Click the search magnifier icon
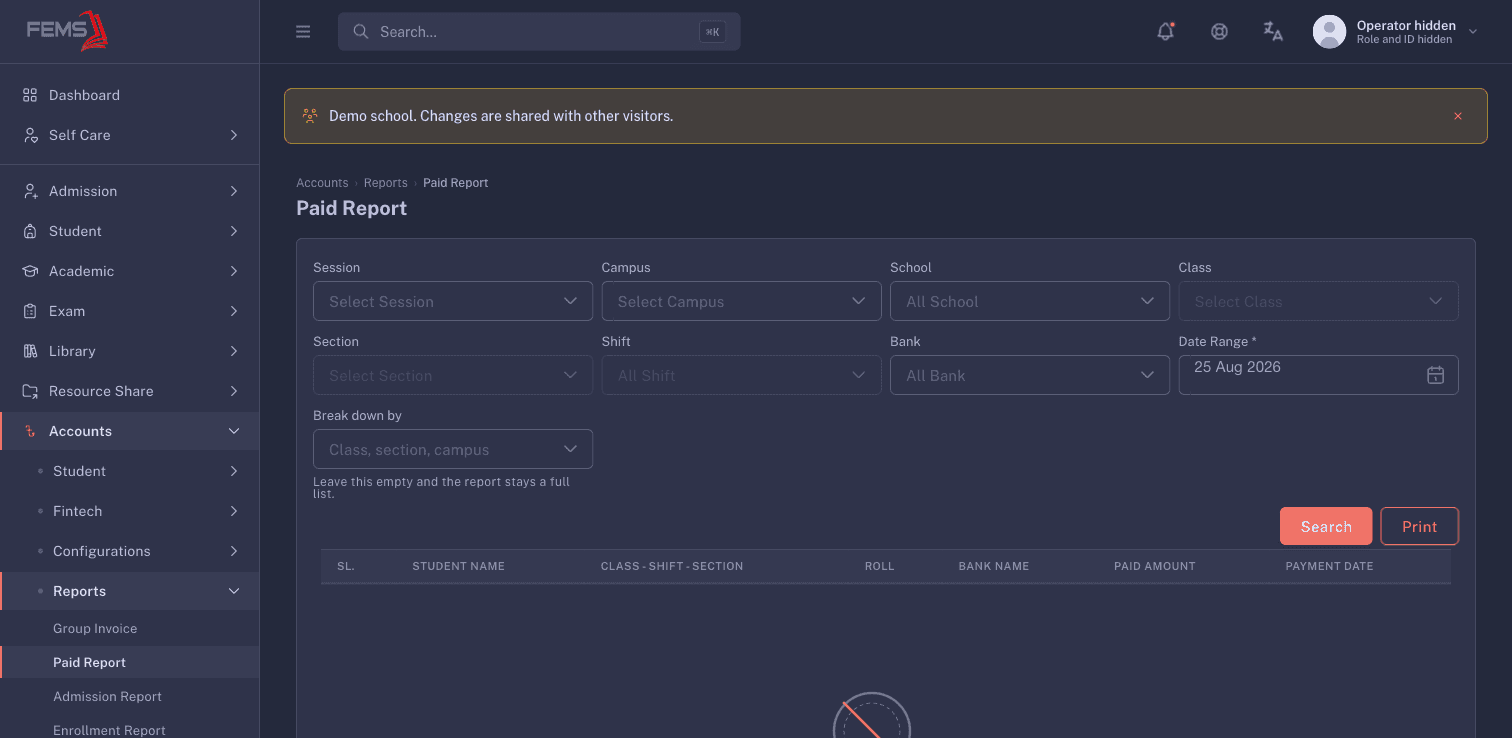Screen dimensions: 1512x738 click(361, 32)
